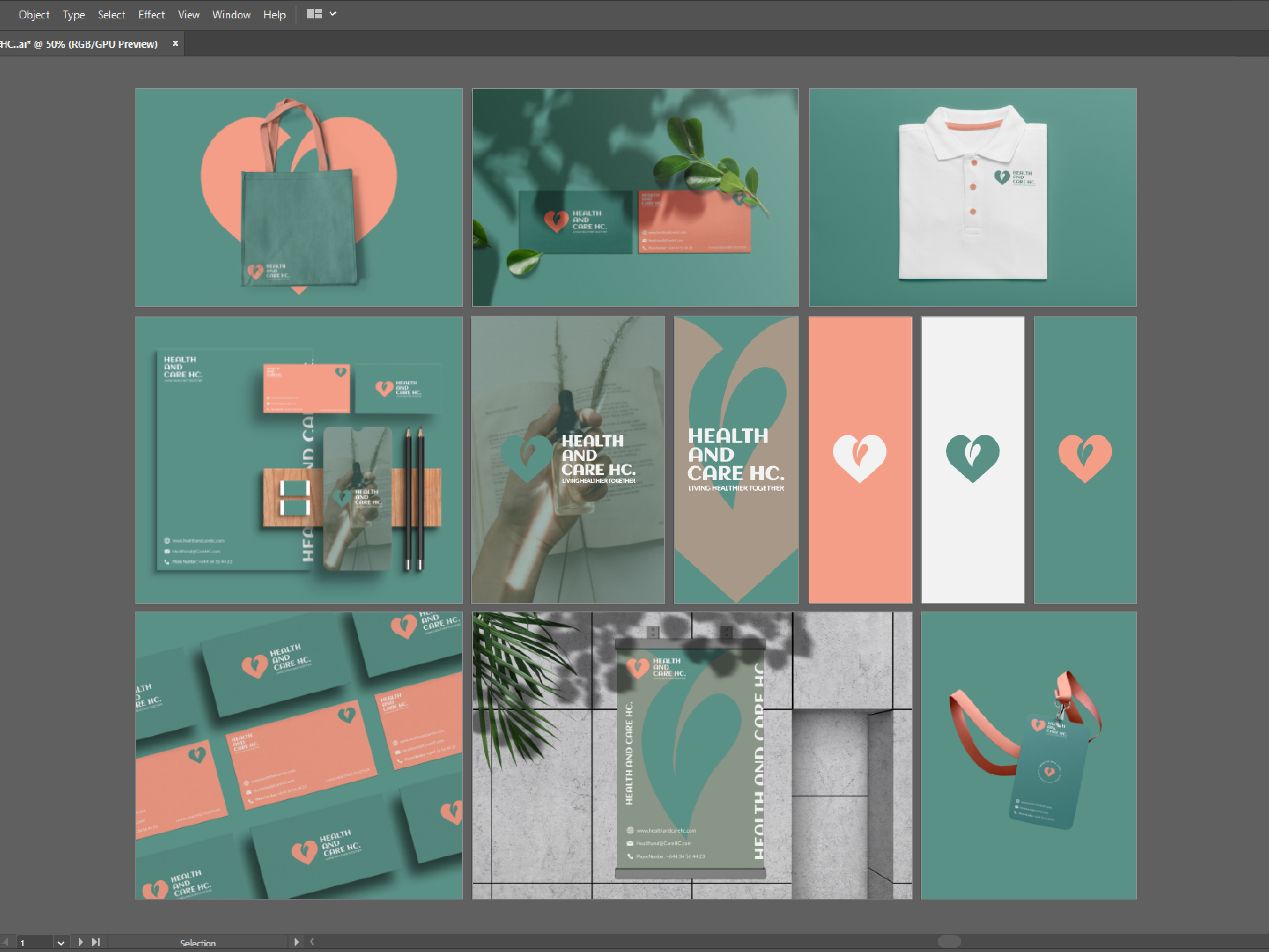Viewport: 1269px width, 952px height.
Task: Click the Selection status bar text
Action: click(198, 943)
